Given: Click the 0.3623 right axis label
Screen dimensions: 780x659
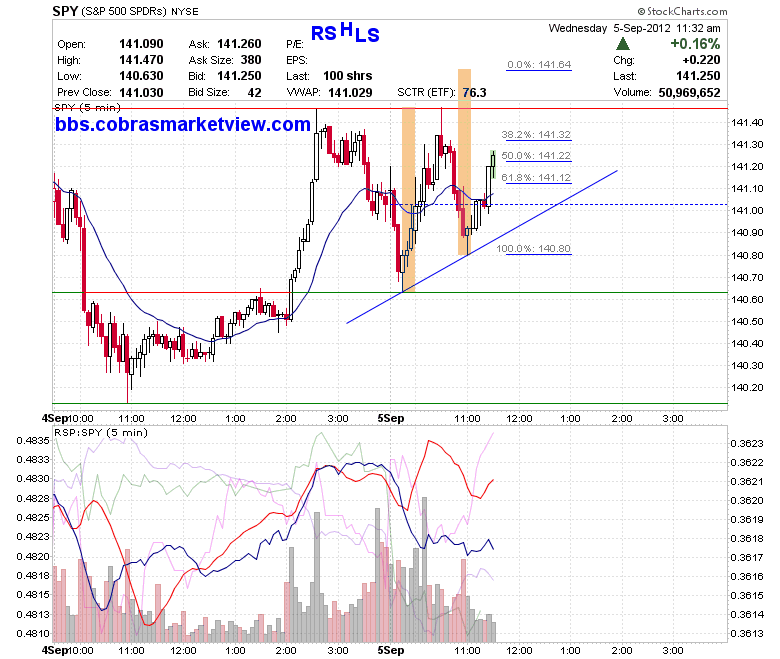Looking at the screenshot, I should tap(747, 443).
